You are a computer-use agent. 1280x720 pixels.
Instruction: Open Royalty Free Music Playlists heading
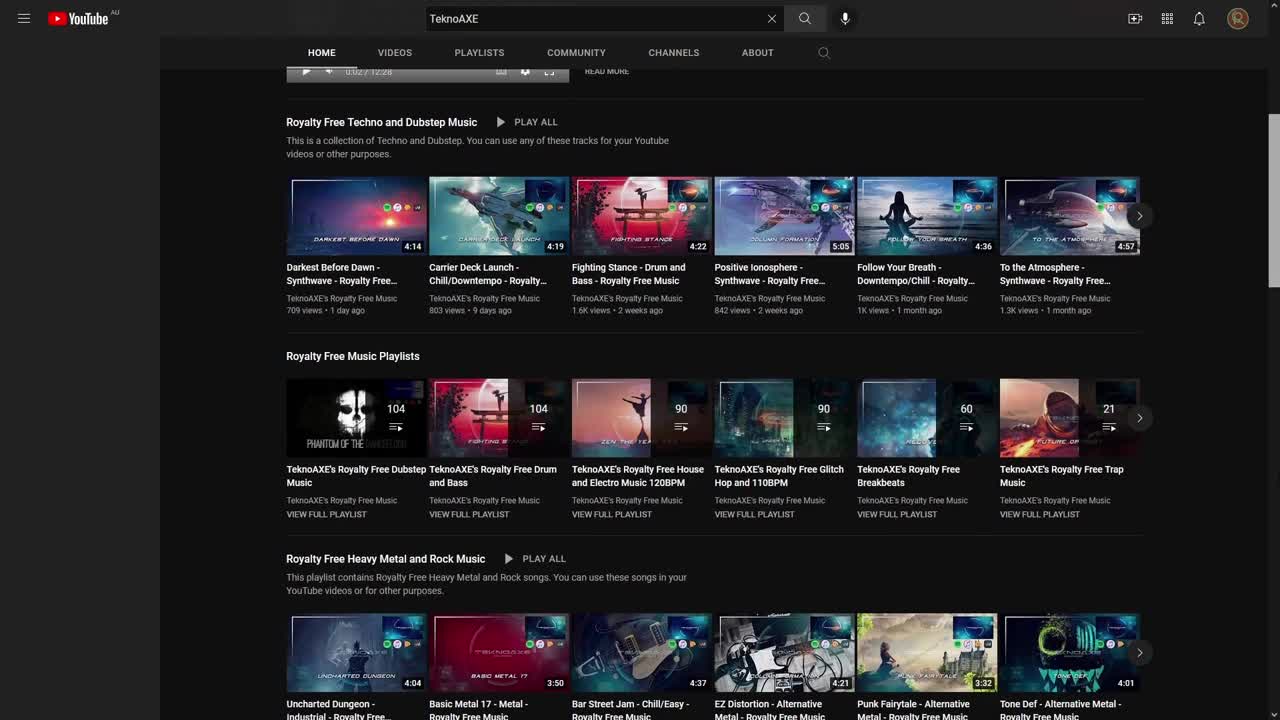pyautogui.click(x=353, y=356)
